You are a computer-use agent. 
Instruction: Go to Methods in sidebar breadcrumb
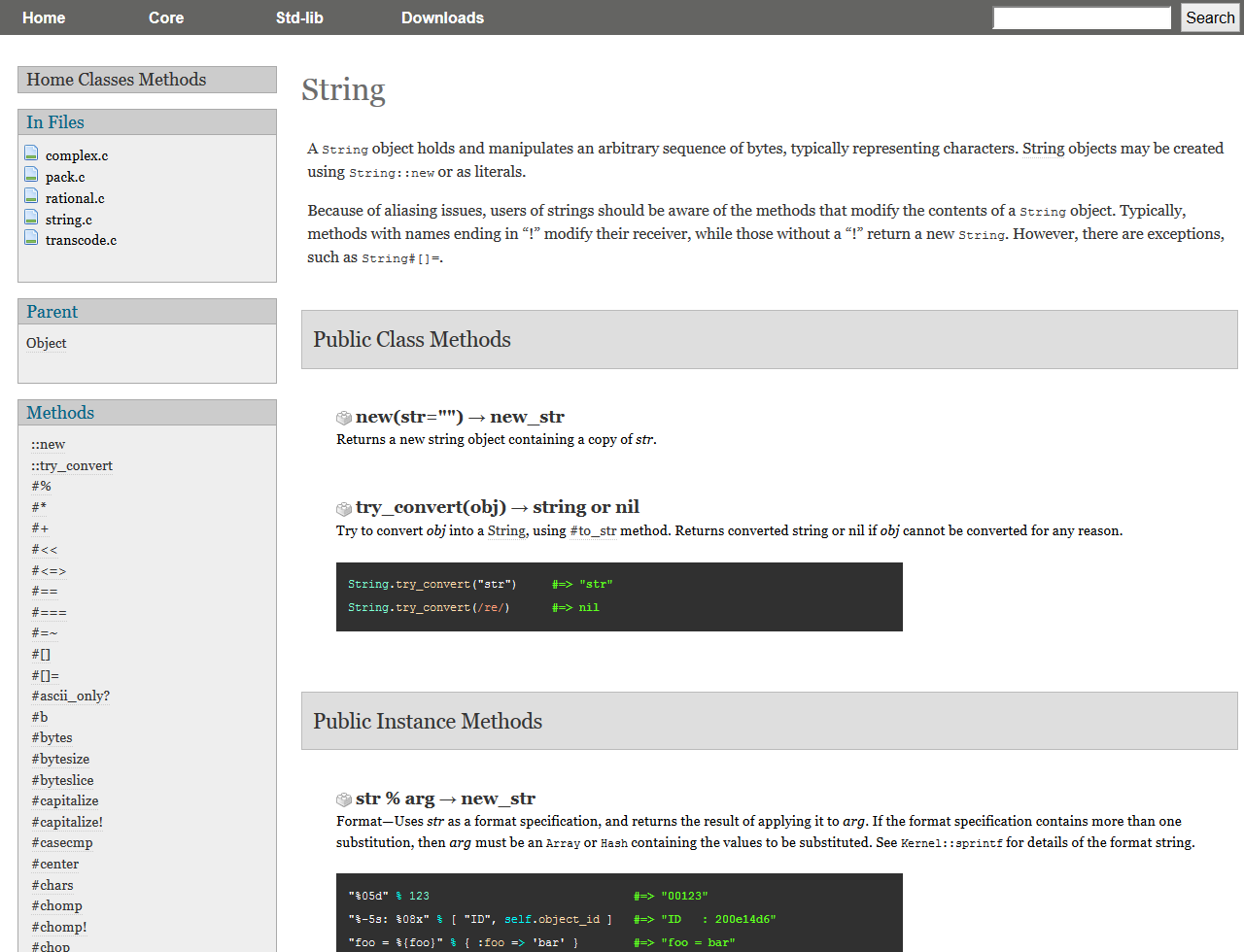click(x=173, y=80)
